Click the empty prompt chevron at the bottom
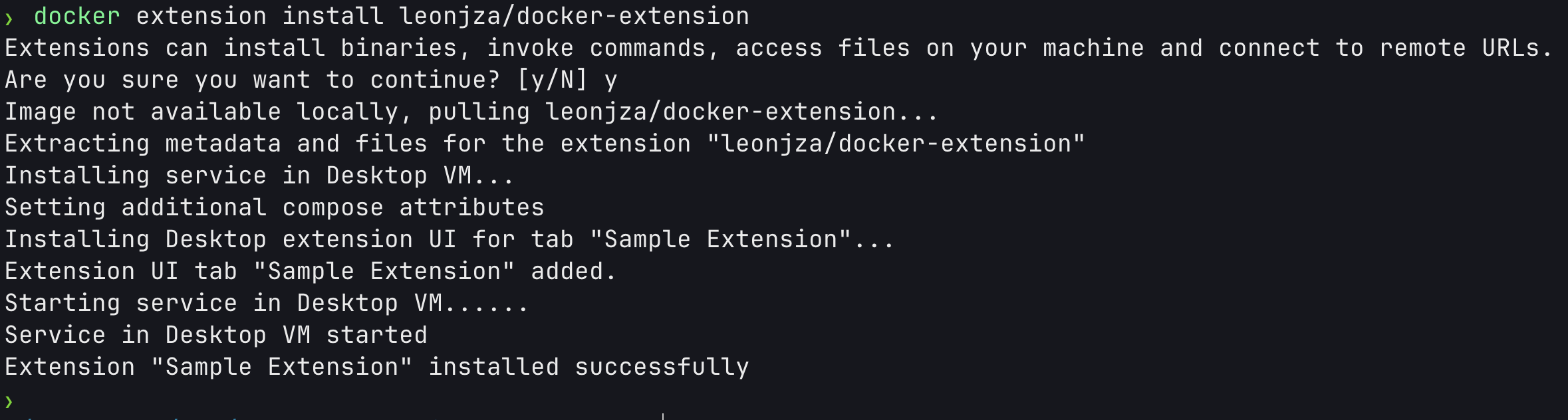This screenshot has width=1568, height=420. pyautogui.click(x=9, y=401)
